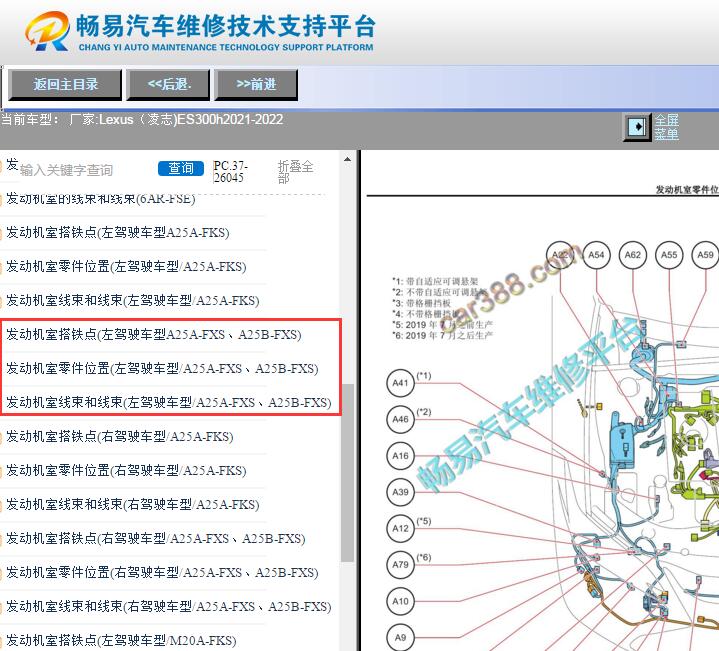
Task: Open 发动机室搭铁点(右驾驶车型/A25A-FKS)
Action: click(x=120, y=436)
